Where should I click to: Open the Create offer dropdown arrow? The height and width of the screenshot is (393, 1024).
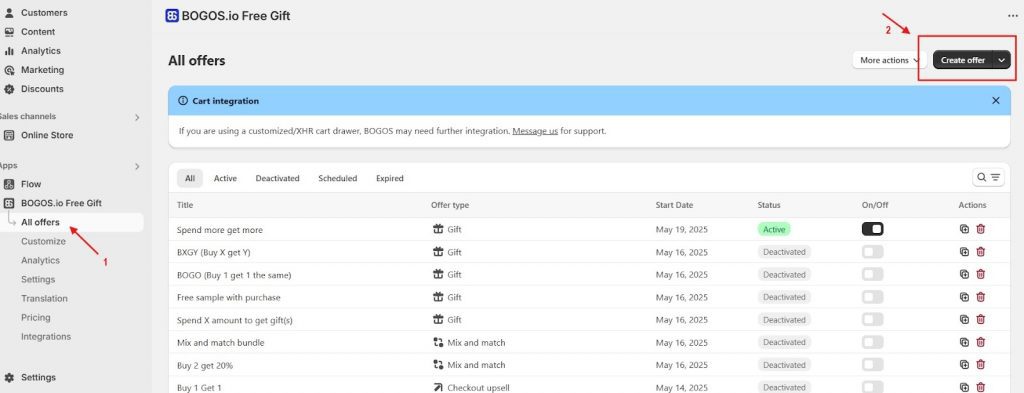tap(1002, 60)
